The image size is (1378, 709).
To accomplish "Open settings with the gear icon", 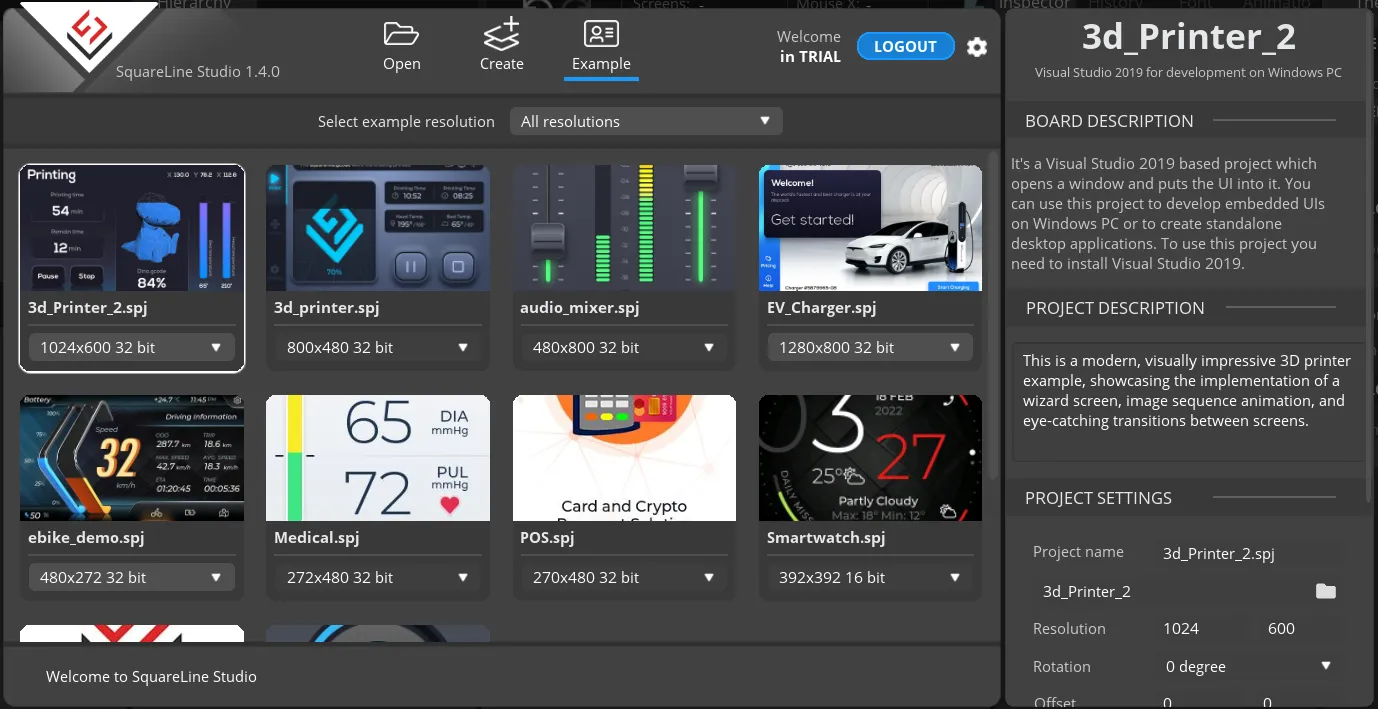I will coord(977,47).
